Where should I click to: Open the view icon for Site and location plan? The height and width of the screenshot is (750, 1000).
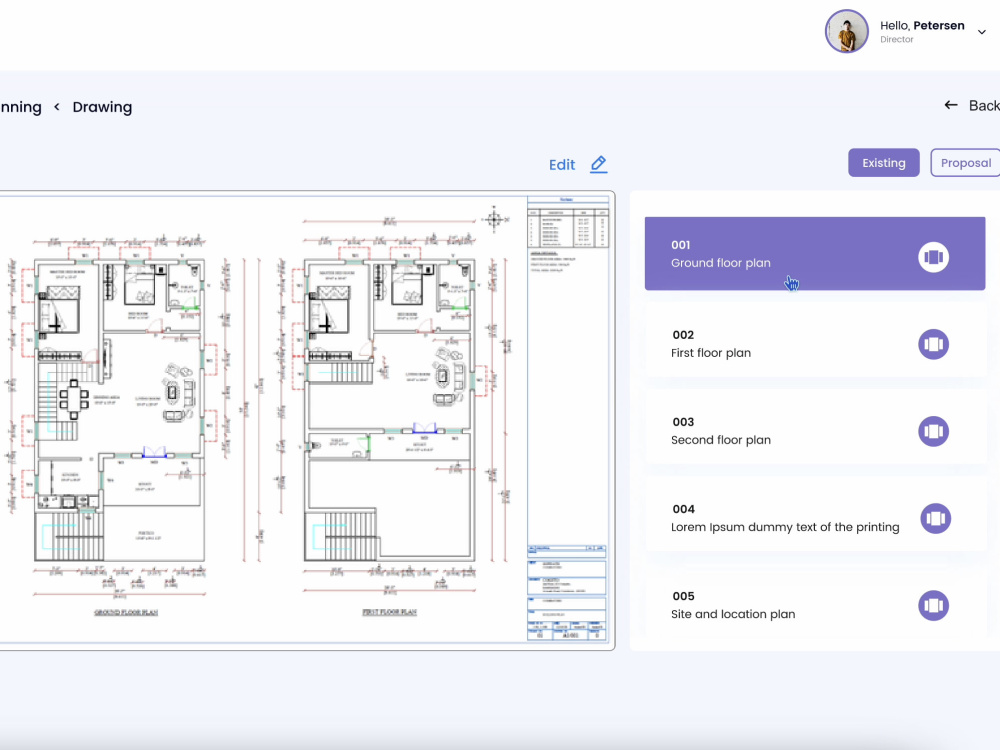(933, 606)
